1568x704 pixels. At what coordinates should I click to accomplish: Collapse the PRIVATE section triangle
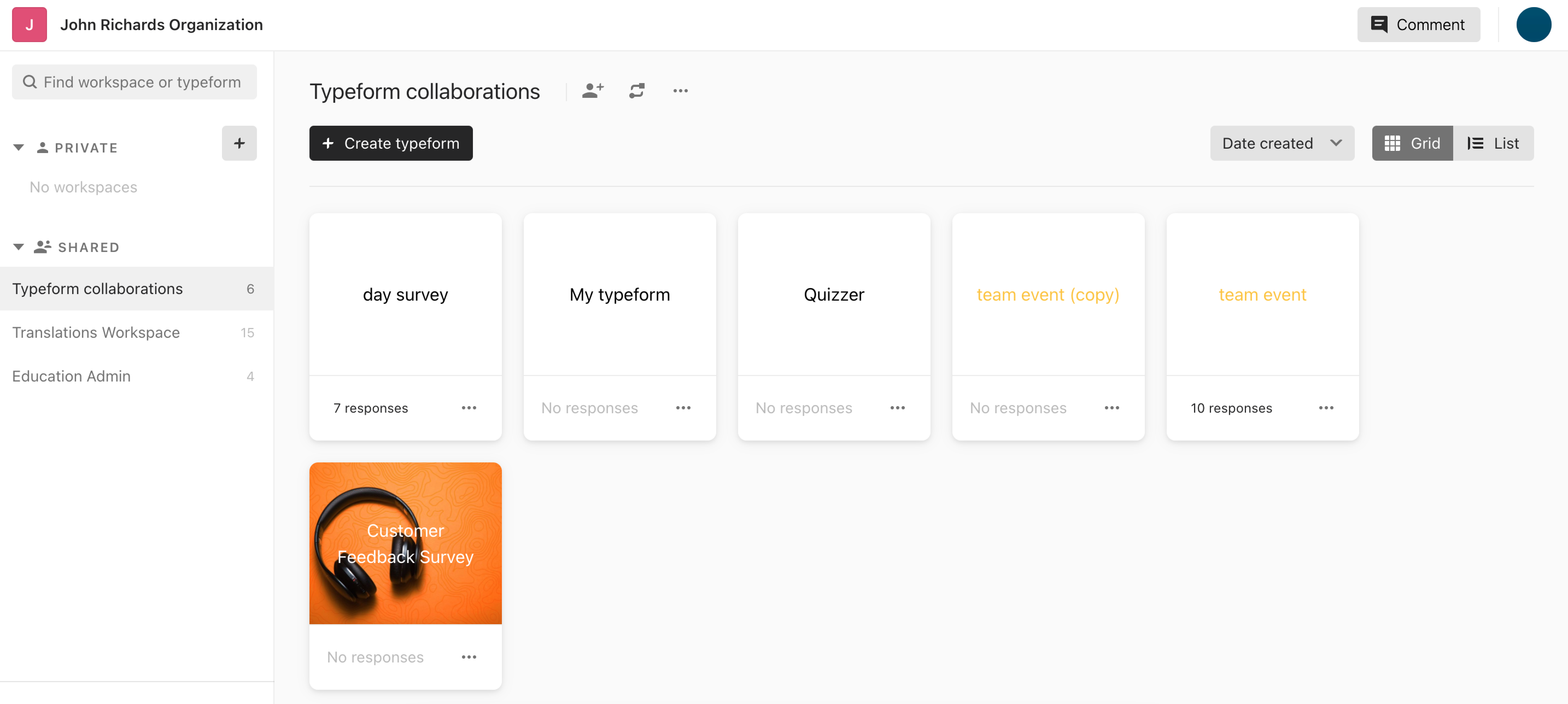(x=19, y=148)
